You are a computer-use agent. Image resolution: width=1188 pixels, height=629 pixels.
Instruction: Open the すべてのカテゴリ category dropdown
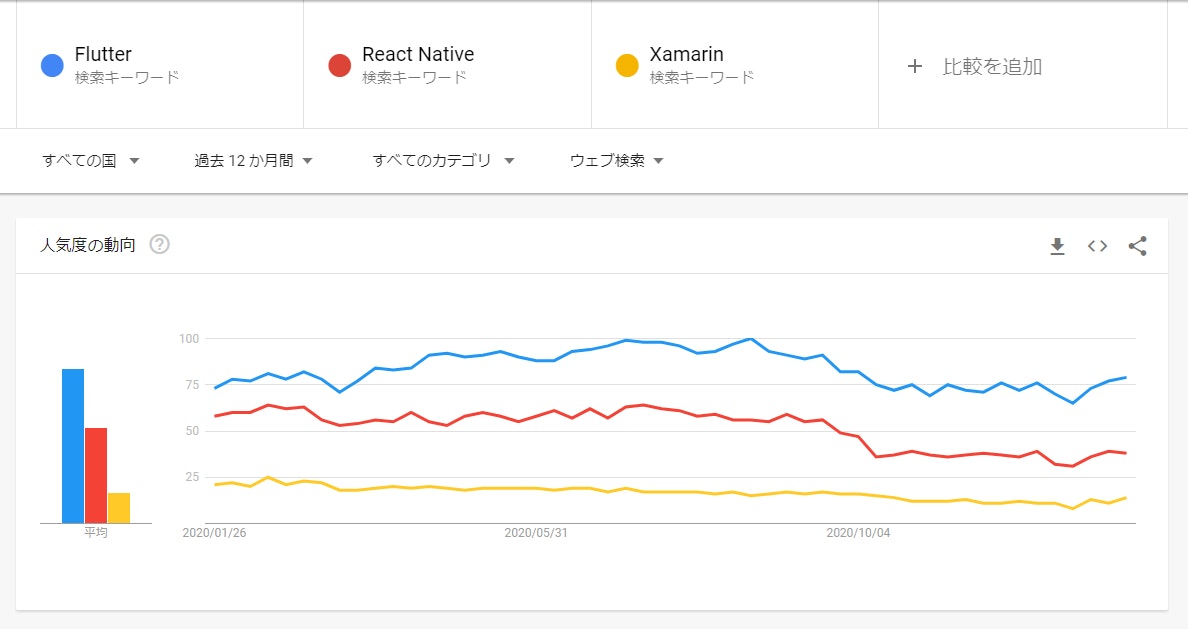(x=443, y=159)
